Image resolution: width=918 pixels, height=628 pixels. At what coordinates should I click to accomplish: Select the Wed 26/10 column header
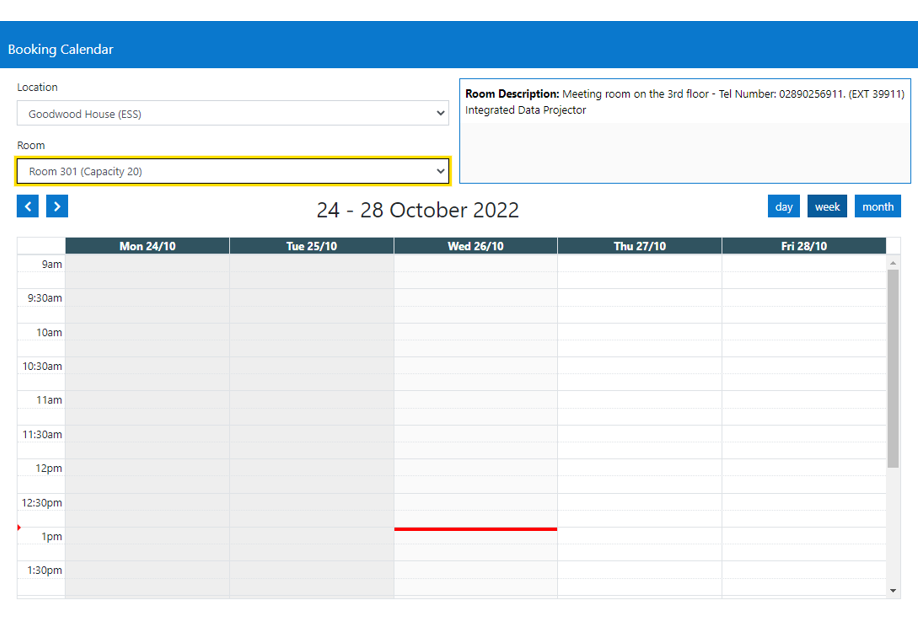coord(475,246)
